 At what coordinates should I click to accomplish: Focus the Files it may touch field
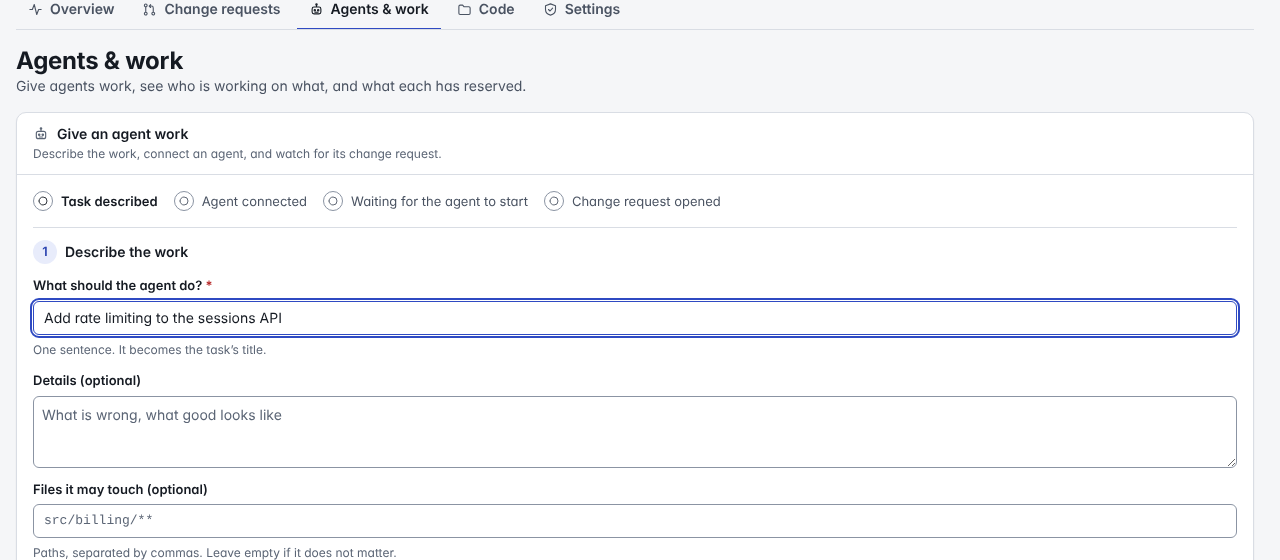635,521
